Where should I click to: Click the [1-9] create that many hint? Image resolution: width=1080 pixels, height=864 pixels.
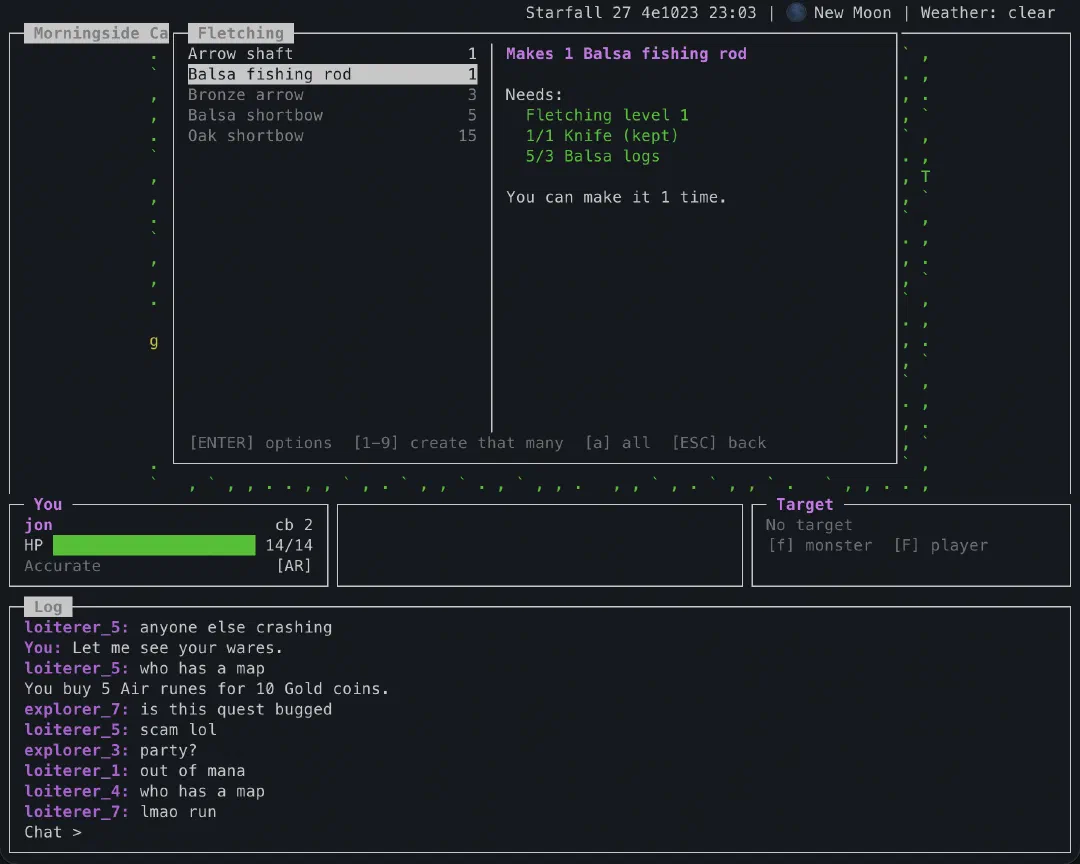(458, 443)
